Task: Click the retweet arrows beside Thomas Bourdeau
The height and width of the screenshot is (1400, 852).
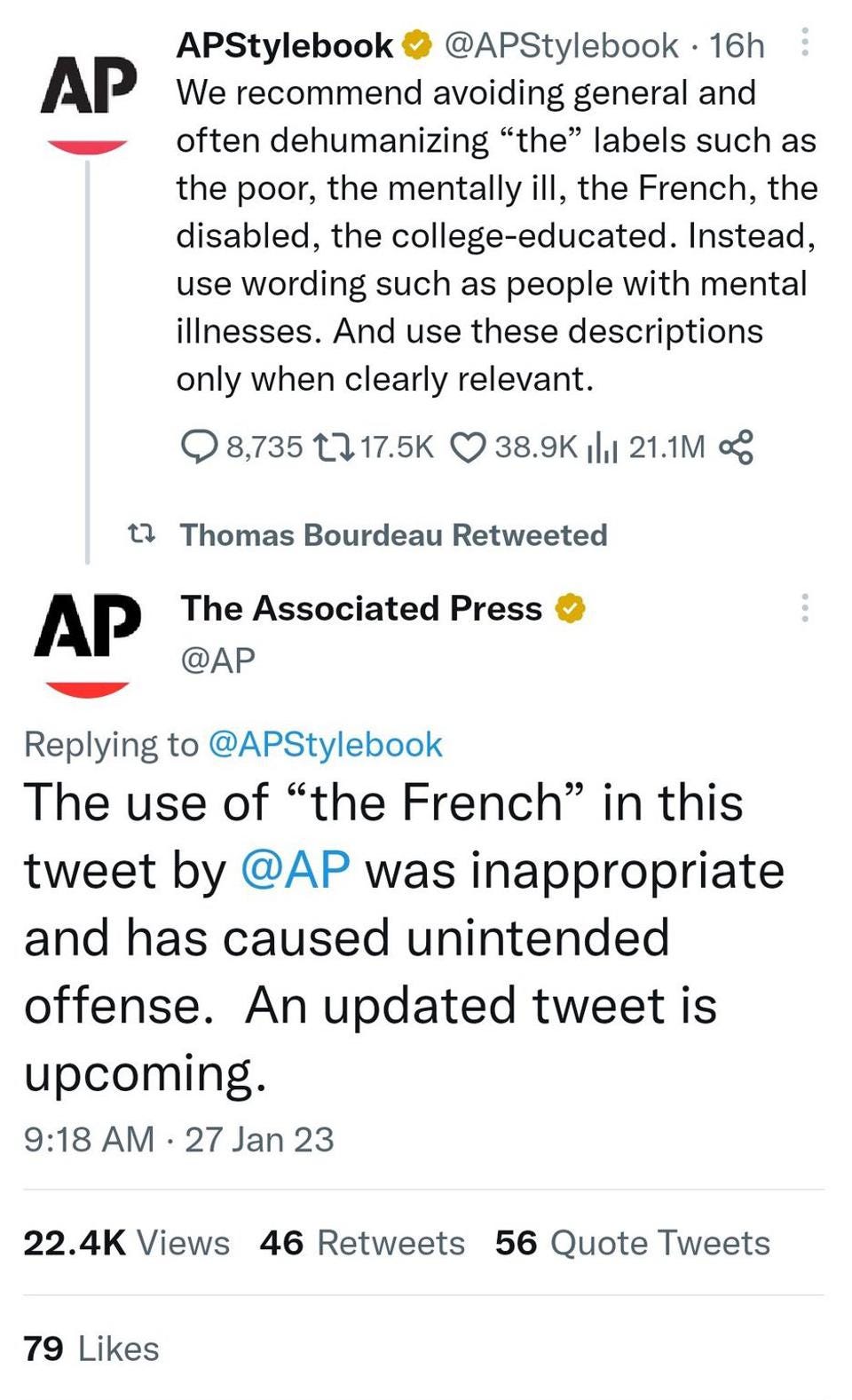Action: coord(144,534)
